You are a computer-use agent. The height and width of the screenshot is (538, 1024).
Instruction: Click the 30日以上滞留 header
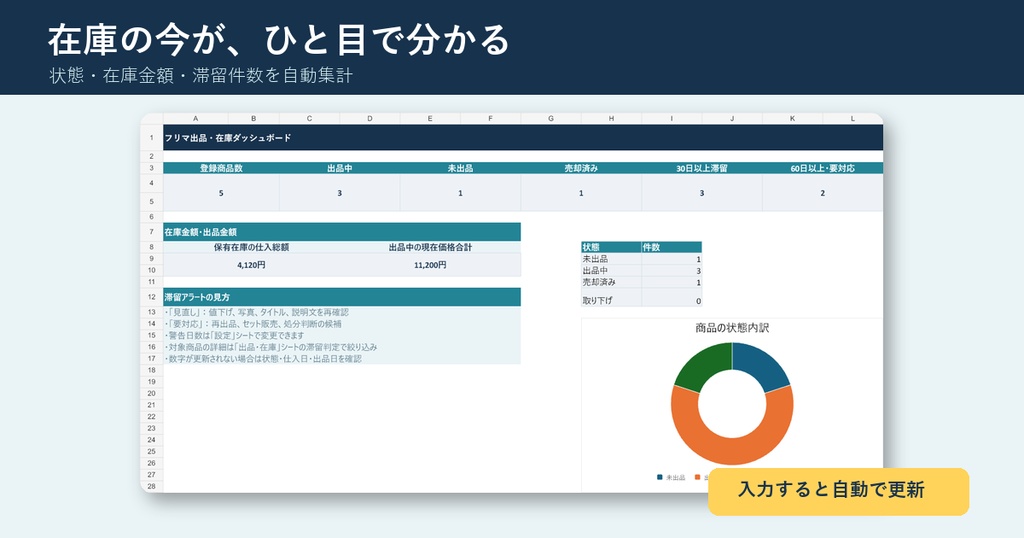coord(702,168)
